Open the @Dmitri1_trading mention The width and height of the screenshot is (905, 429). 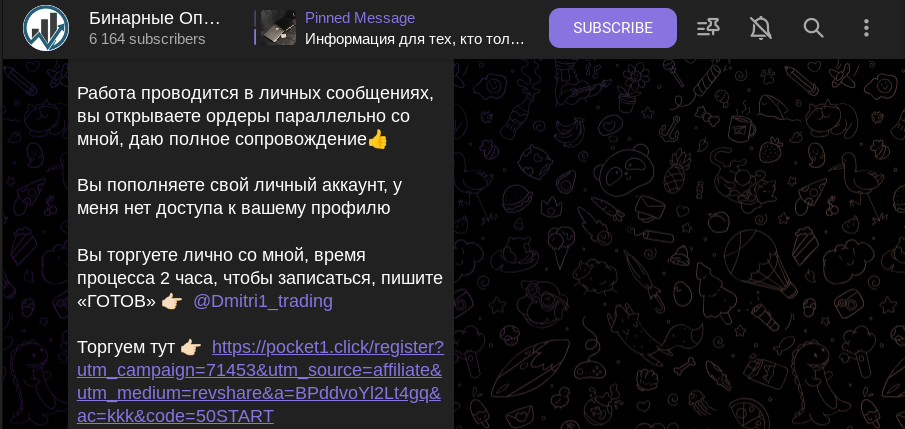[263, 301]
